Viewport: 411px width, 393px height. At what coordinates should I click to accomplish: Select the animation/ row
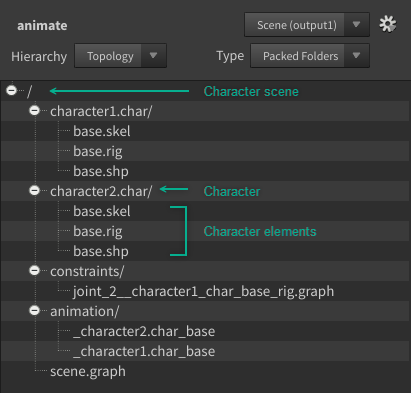pyautogui.click(x=205, y=311)
